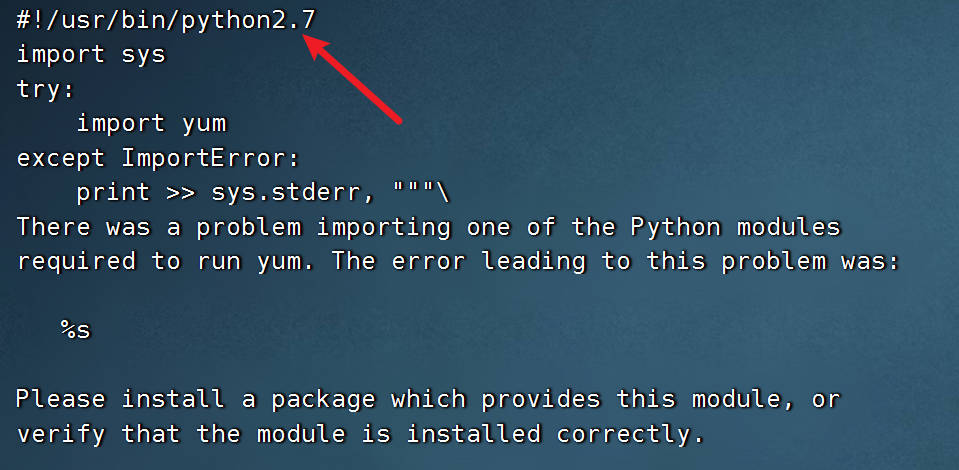Click "sys" in the "import sys" line
Screen dimensions: 959x470
[x=143, y=55]
